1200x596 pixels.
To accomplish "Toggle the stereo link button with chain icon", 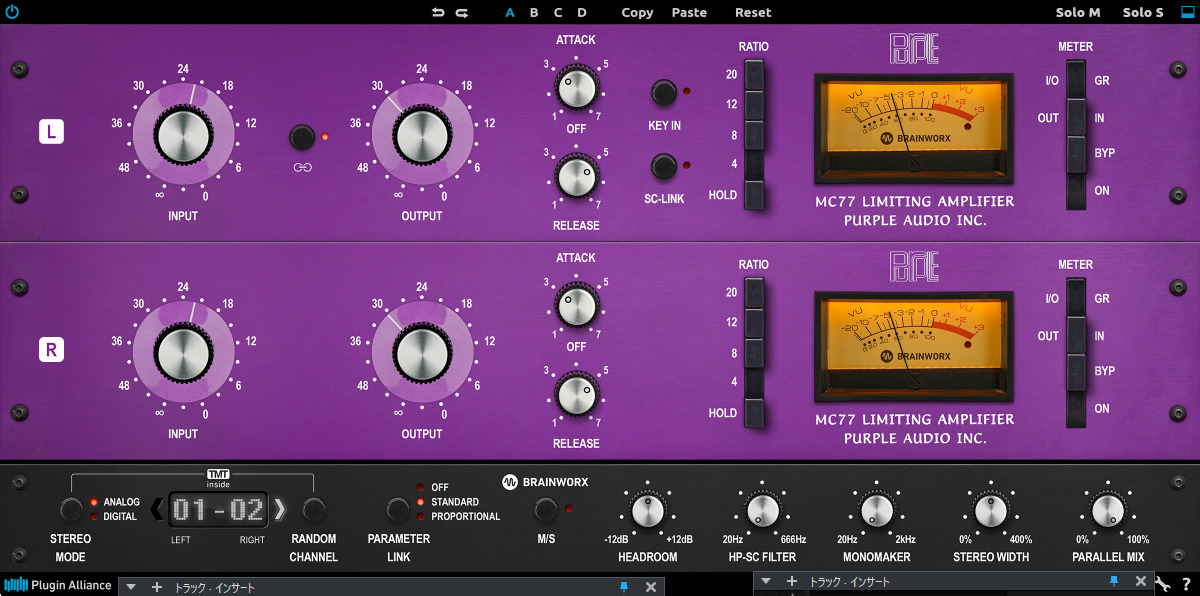I will coord(302,137).
